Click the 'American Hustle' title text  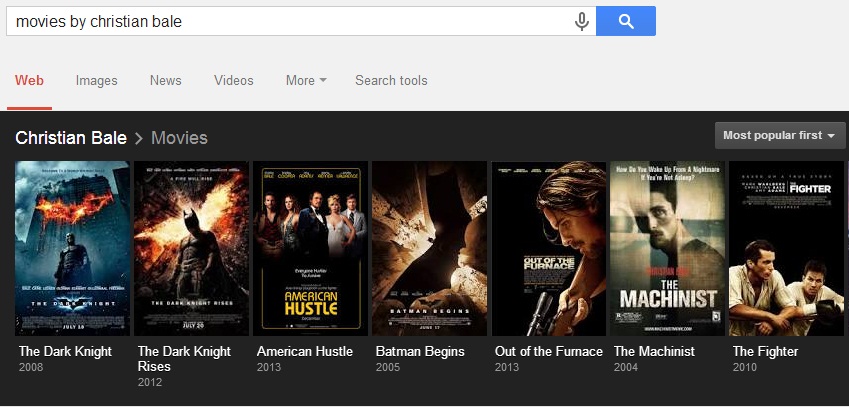coord(304,351)
